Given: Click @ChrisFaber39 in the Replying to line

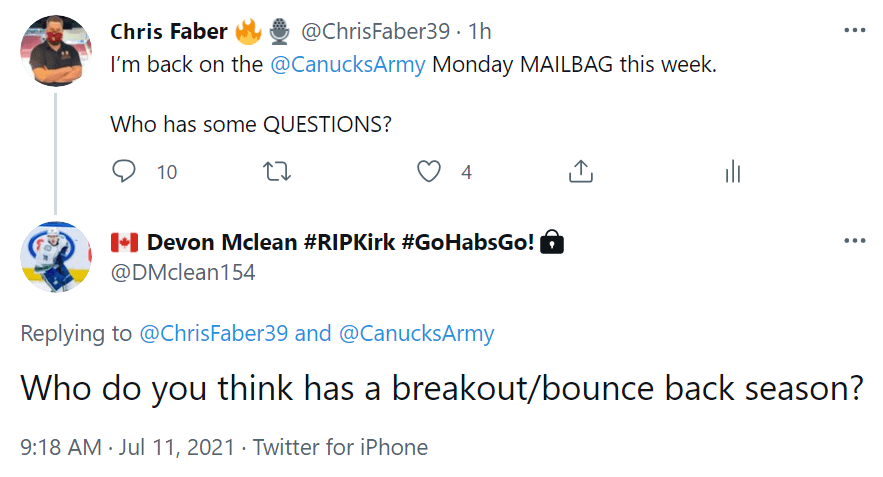Looking at the screenshot, I should (213, 333).
